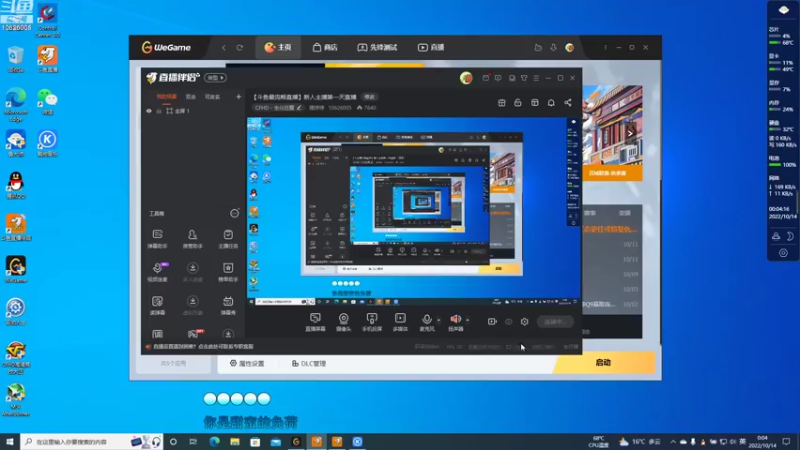Click the yellow 启动 launch button
This screenshot has width=800, height=450.
(604, 363)
